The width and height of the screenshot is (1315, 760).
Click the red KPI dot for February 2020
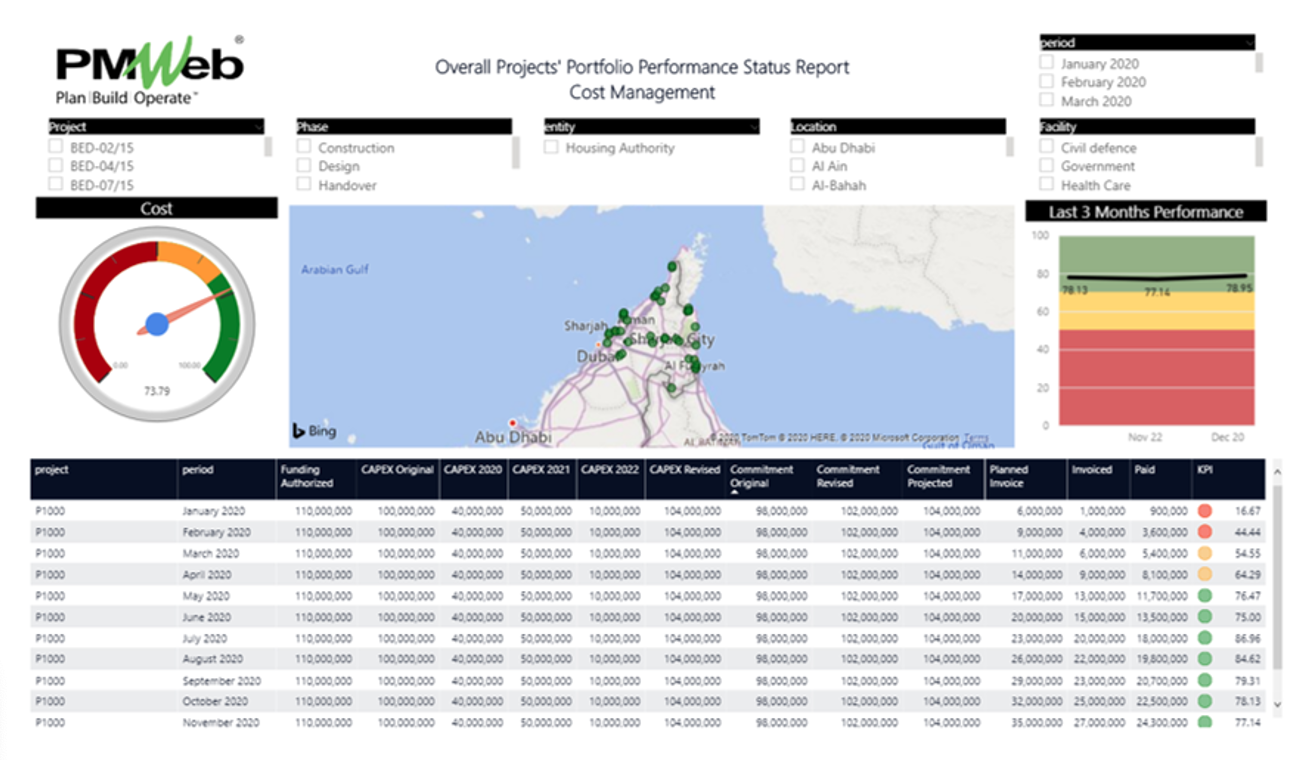tap(1205, 532)
